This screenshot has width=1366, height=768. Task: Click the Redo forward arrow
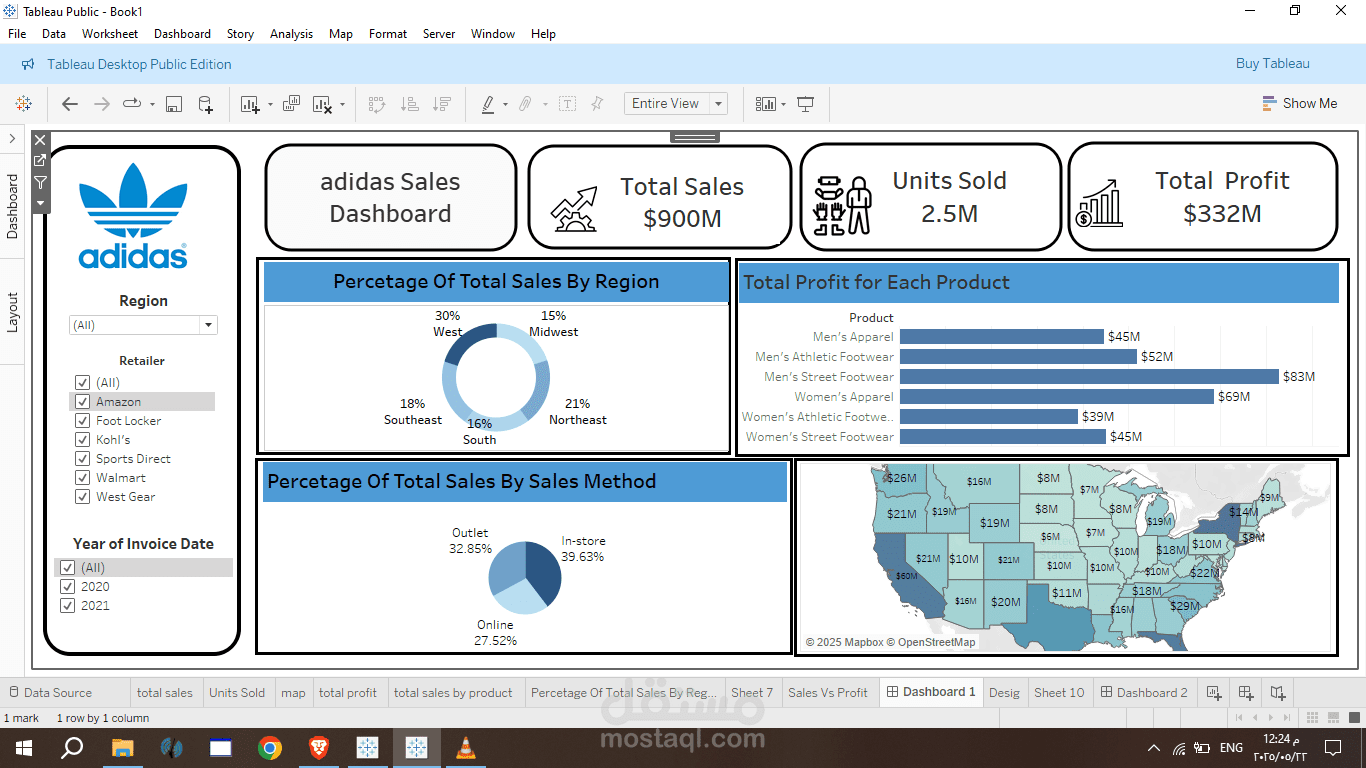(x=101, y=104)
